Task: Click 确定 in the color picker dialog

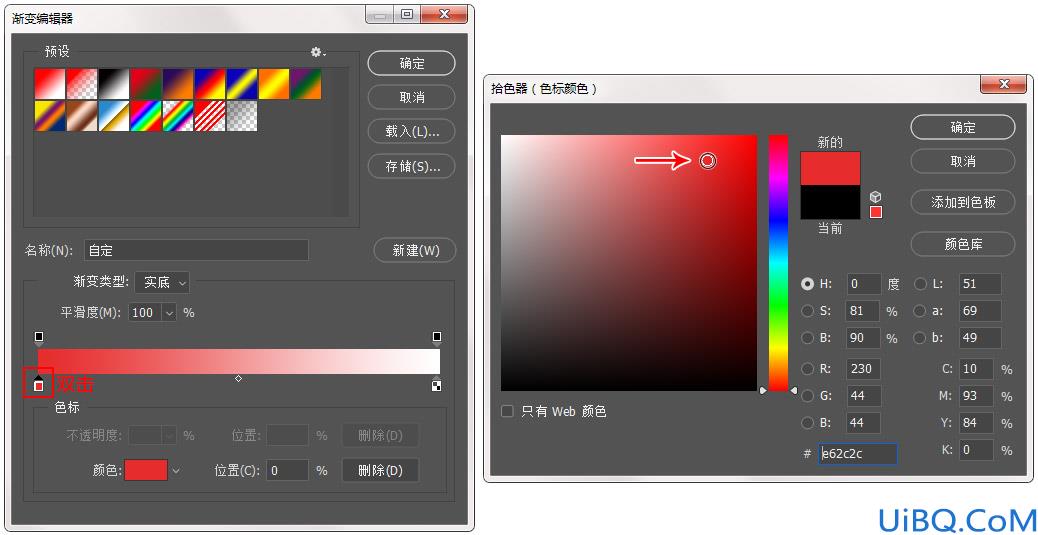Action: coord(963,127)
